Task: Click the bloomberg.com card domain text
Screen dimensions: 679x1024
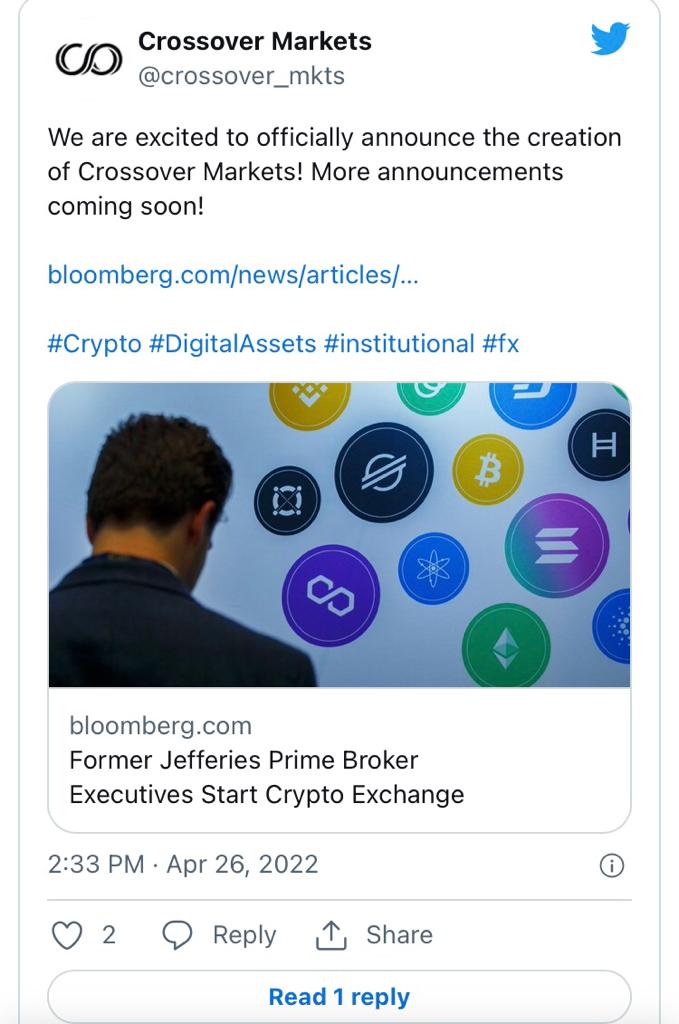Action: (x=160, y=726)
